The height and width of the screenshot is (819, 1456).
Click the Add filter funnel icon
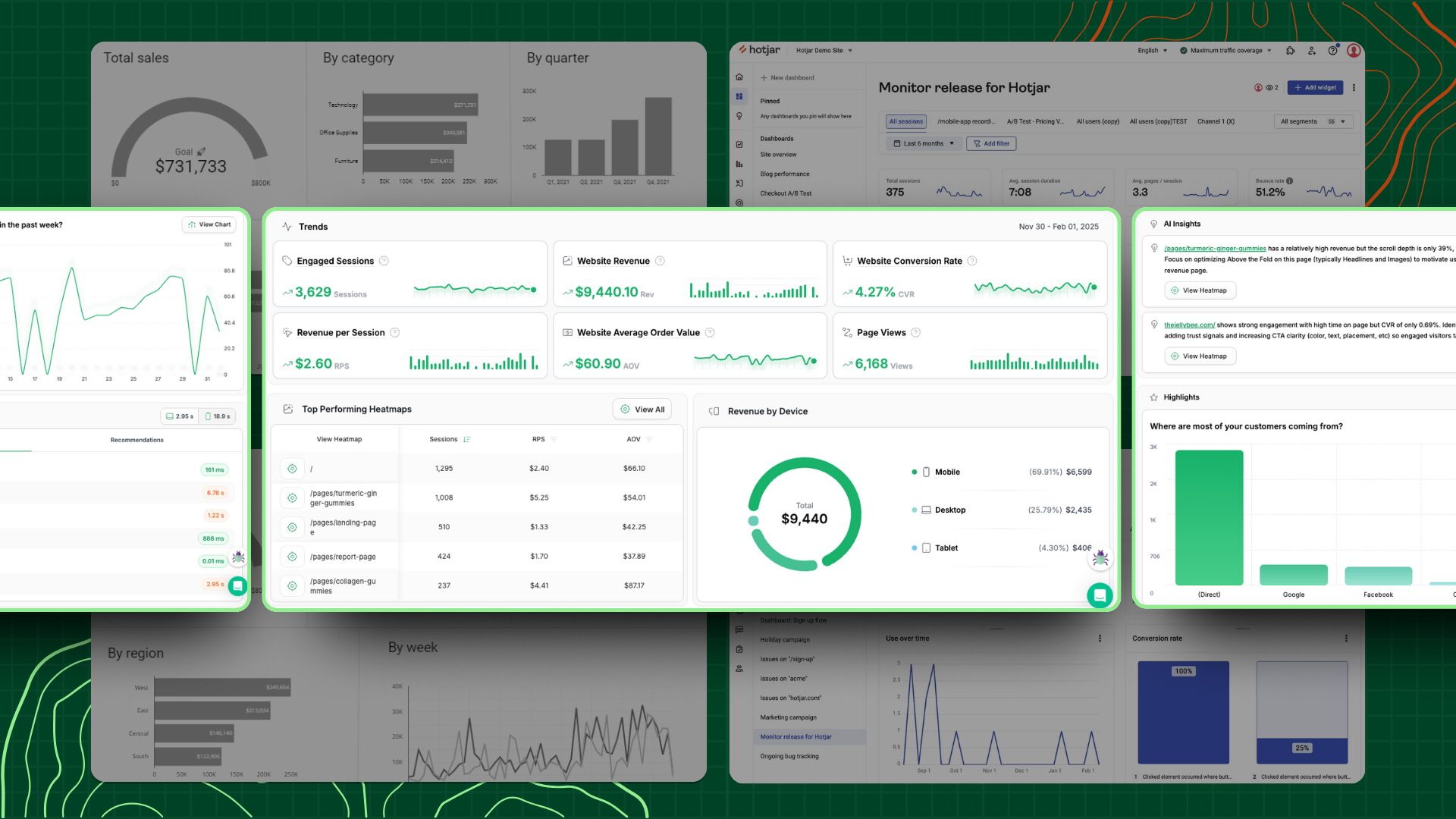(x=975, y=143)
